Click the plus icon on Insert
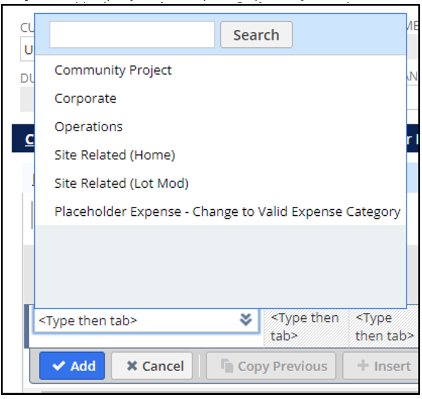 [x=363, y=366]
